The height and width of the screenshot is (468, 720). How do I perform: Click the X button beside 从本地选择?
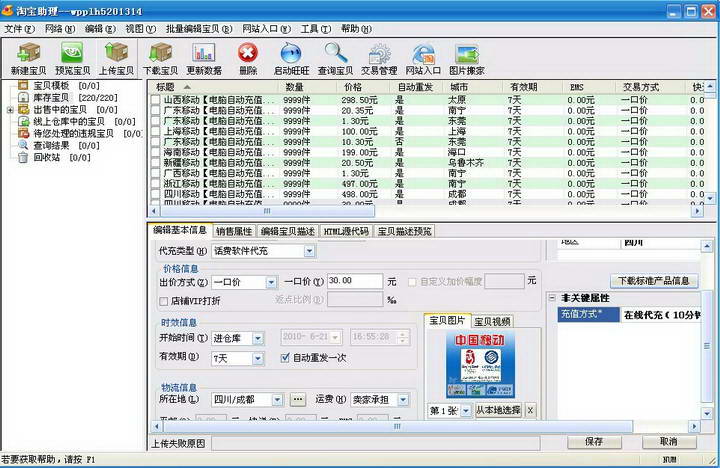(x=530, y=410)
